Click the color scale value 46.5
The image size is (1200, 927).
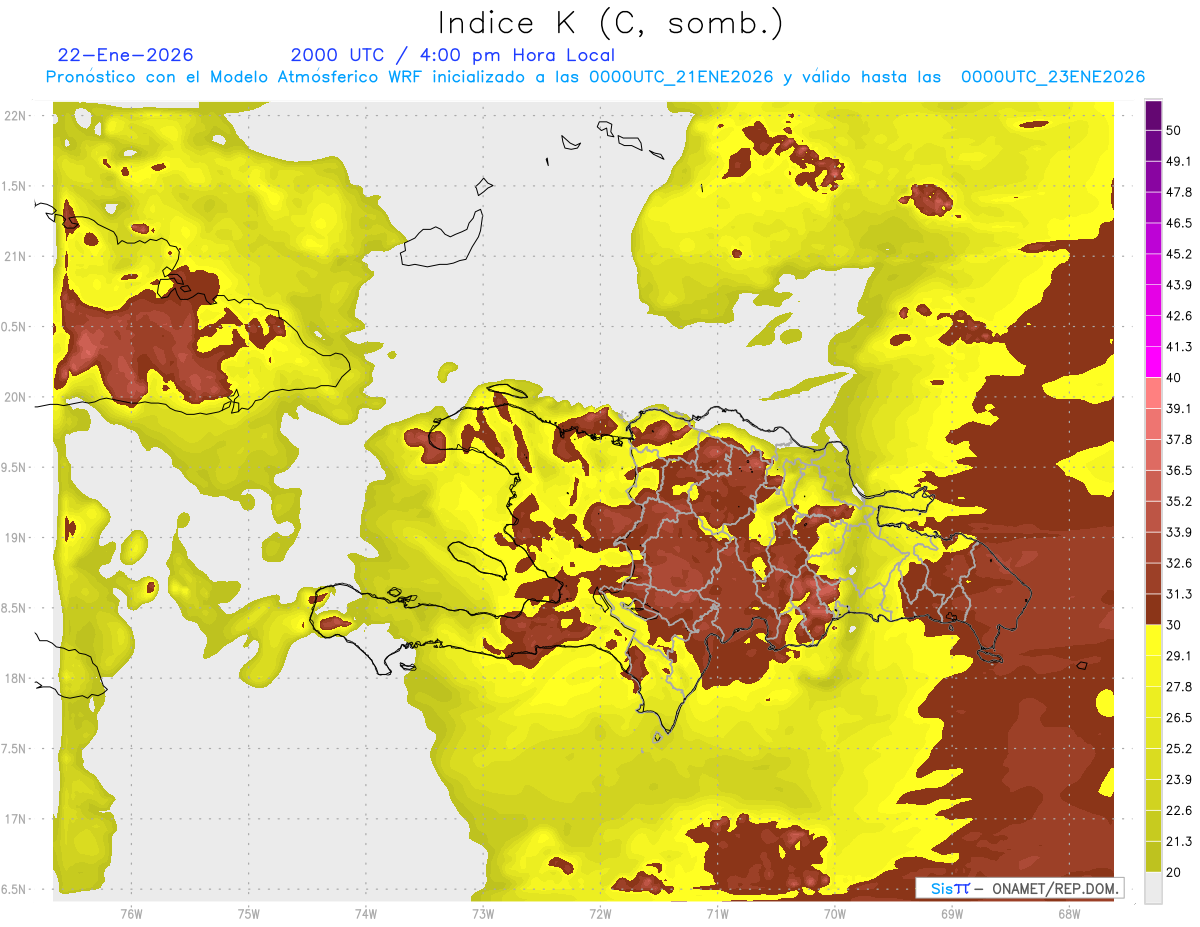(x=1180, y=223)
